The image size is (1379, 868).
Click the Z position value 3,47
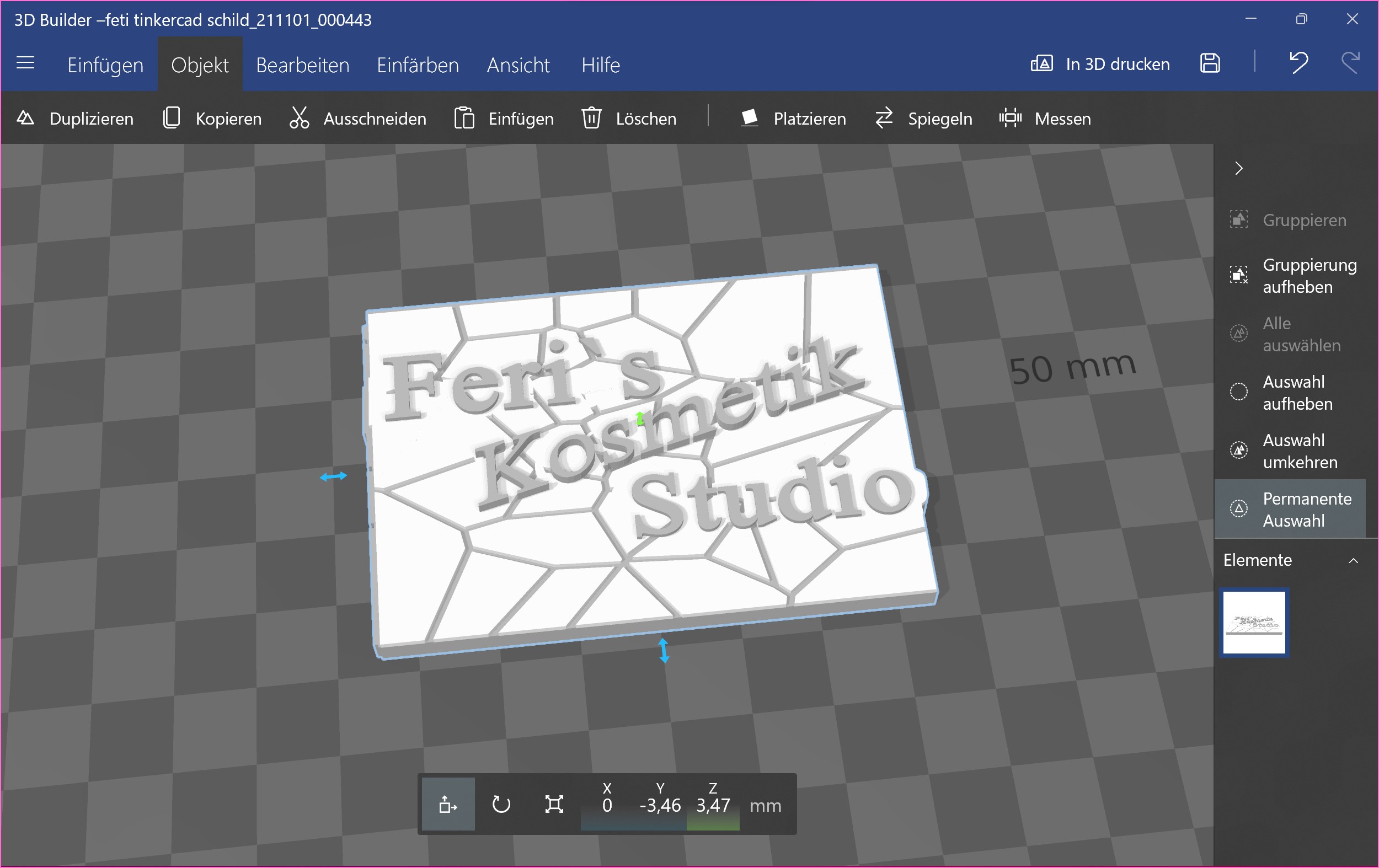point(713,805)
